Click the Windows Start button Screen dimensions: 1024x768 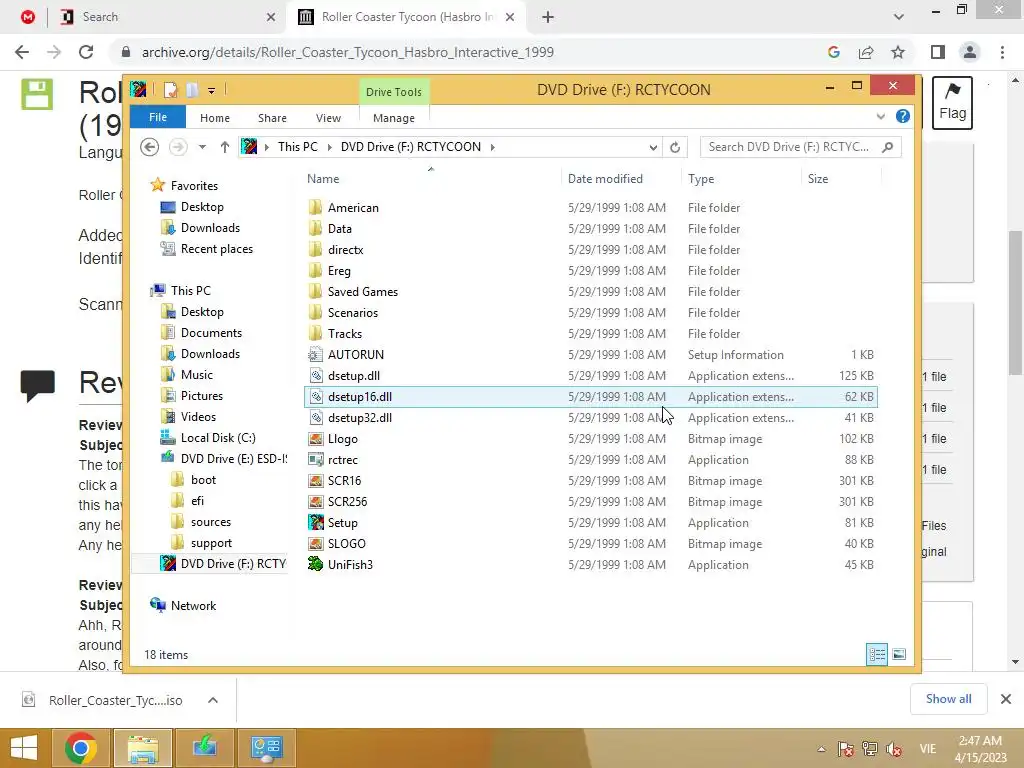point(24,748)
